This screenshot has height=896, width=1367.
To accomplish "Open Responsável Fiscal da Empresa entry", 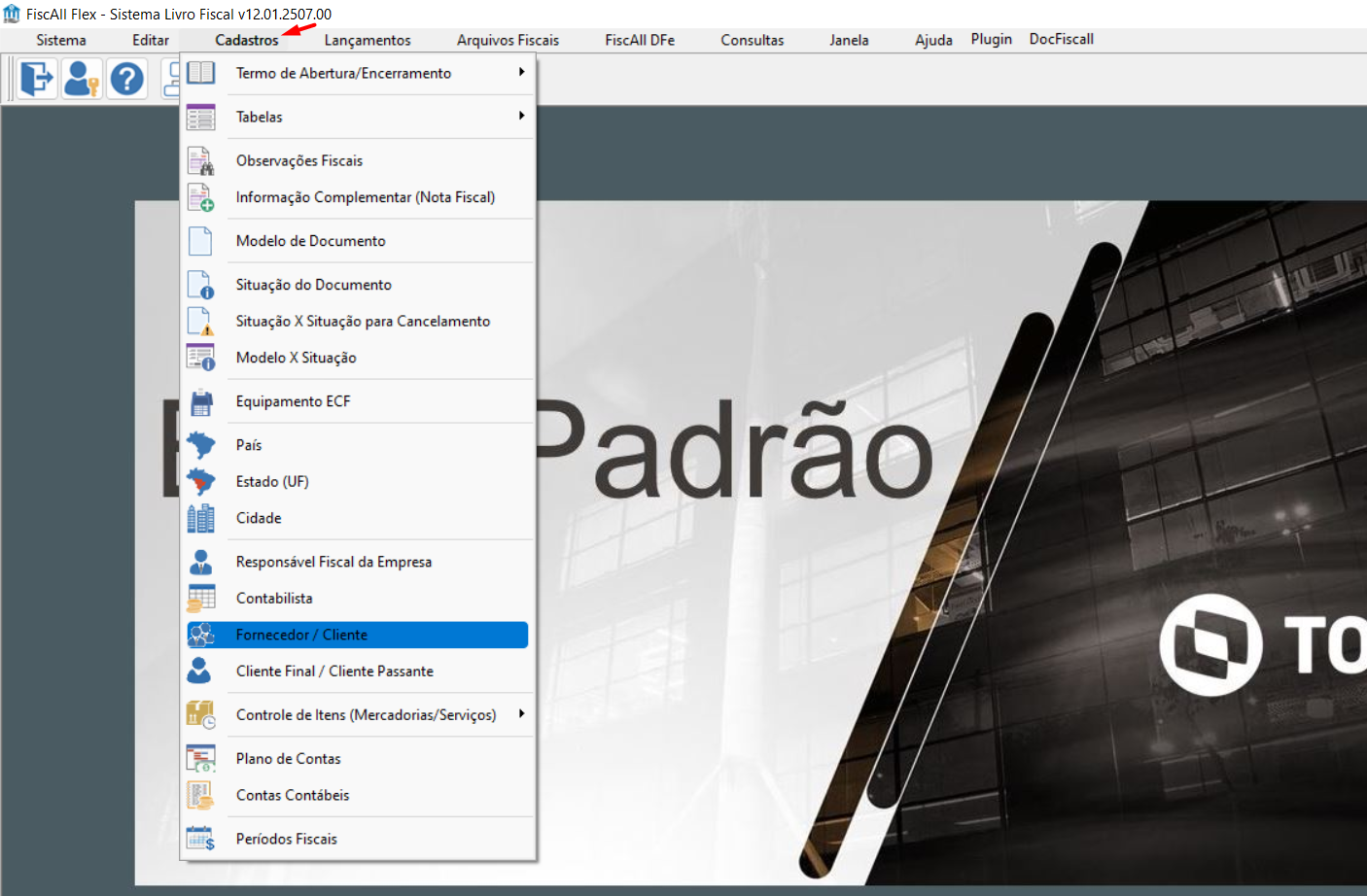I will (x=358, y=562).
